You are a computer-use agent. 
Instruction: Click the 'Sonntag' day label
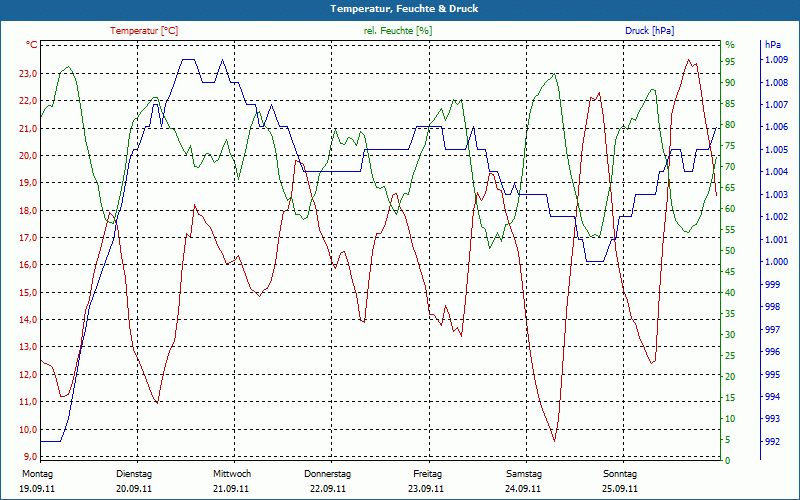pyautogui.click(x=620, y=474)
